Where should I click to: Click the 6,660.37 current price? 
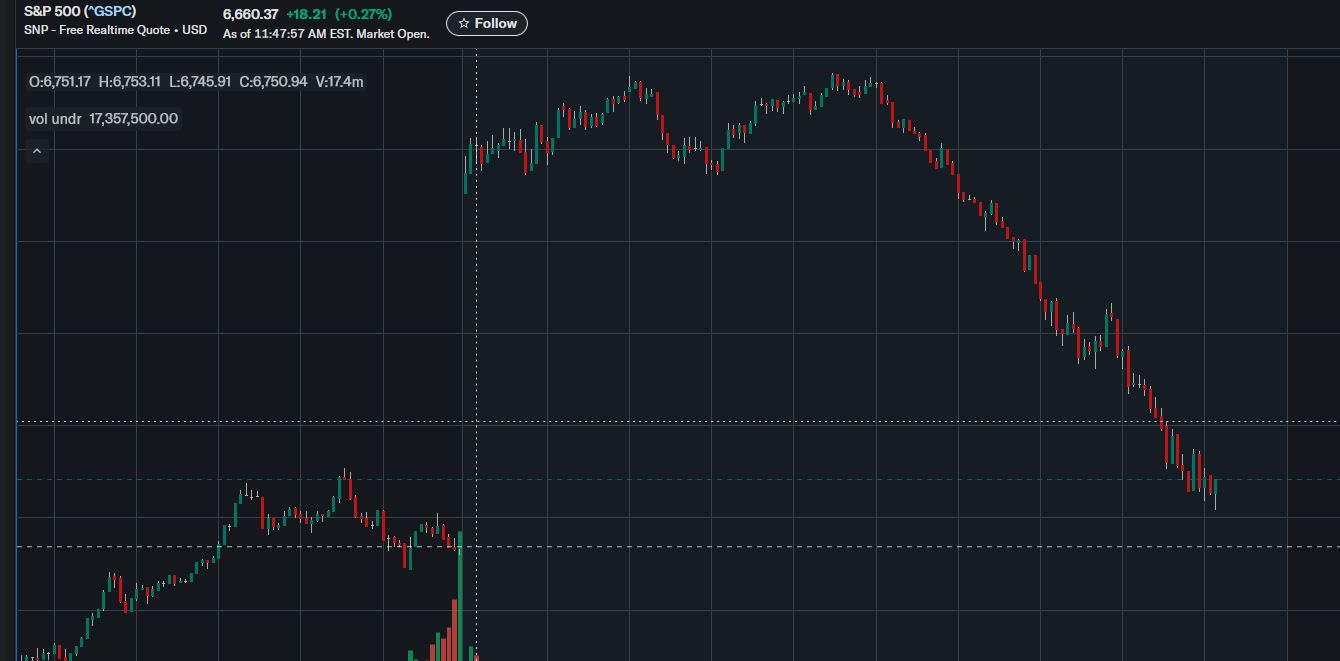[250, 14]
